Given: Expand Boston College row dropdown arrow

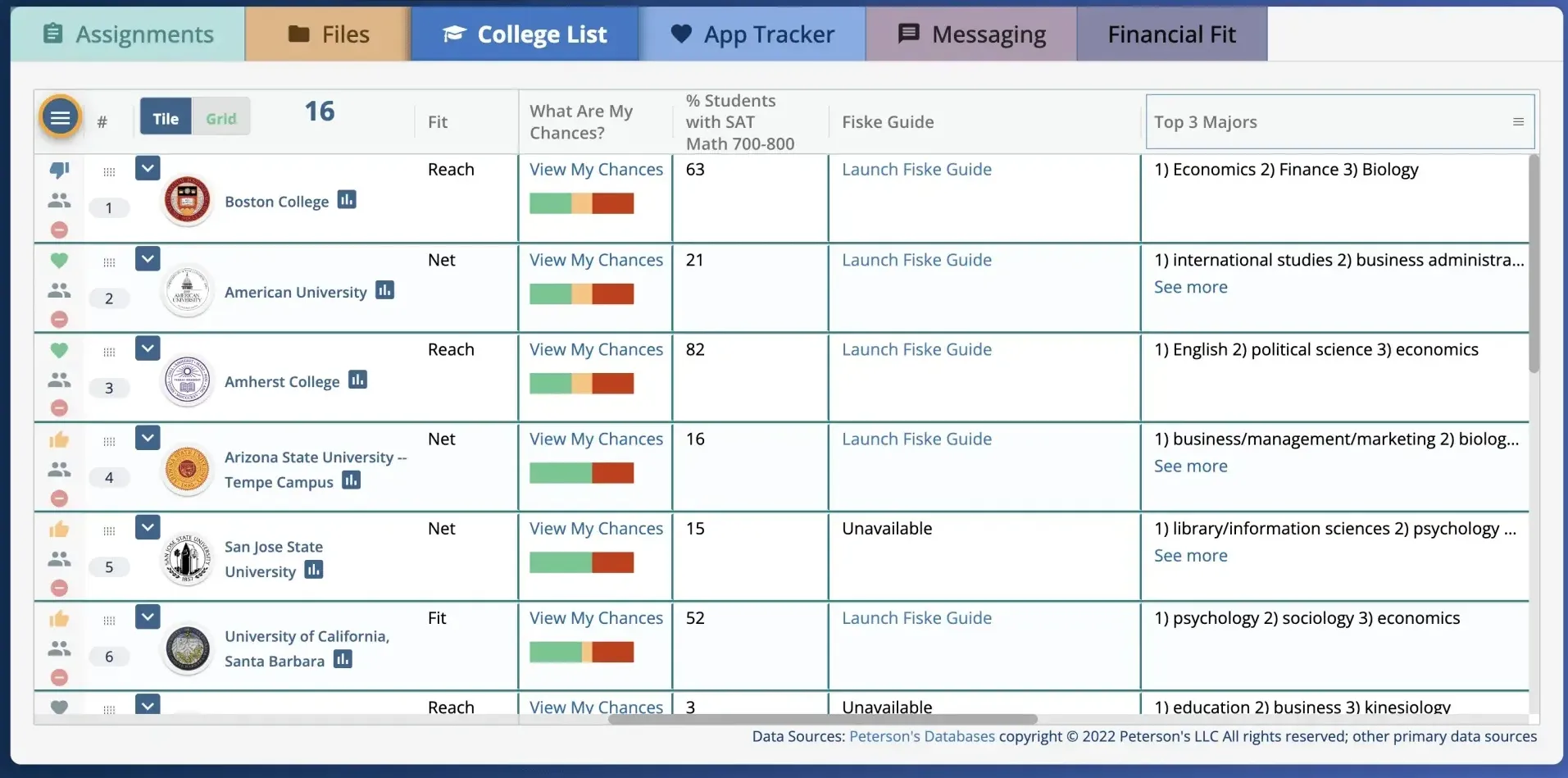Looking at the screenshot, I should [148, 169].
